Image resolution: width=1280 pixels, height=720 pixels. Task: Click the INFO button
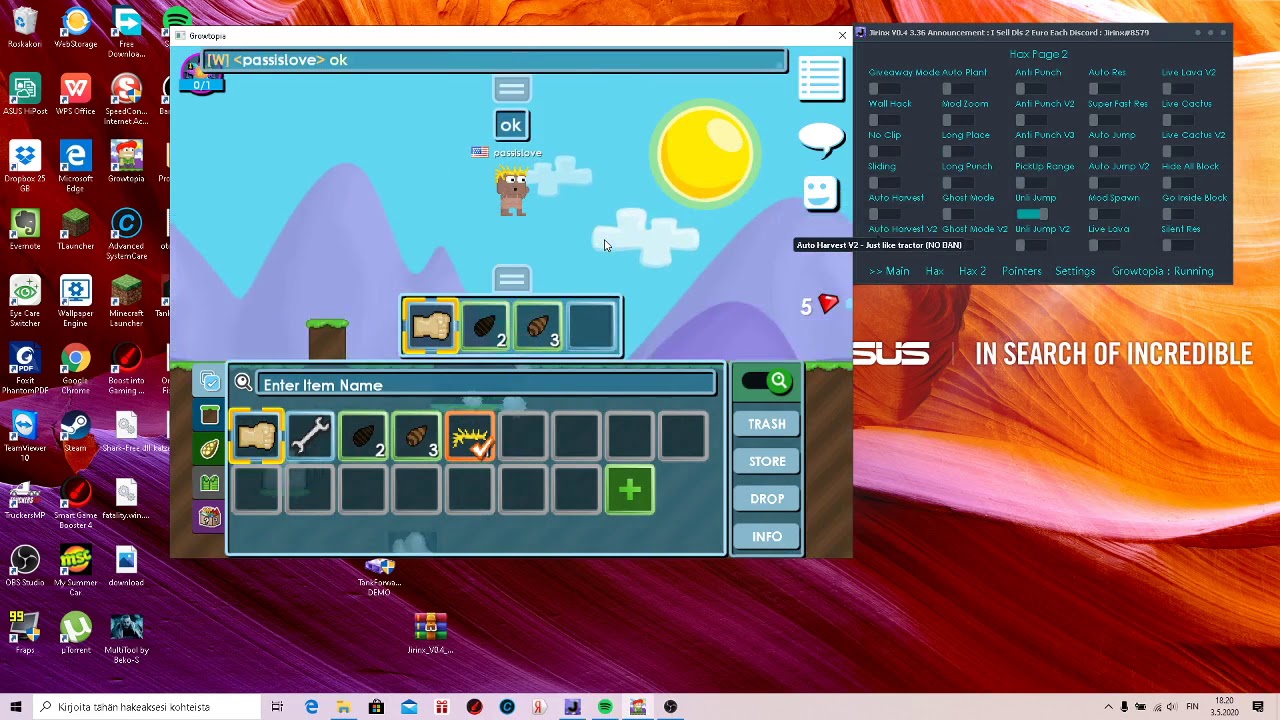tap(767, 537)
